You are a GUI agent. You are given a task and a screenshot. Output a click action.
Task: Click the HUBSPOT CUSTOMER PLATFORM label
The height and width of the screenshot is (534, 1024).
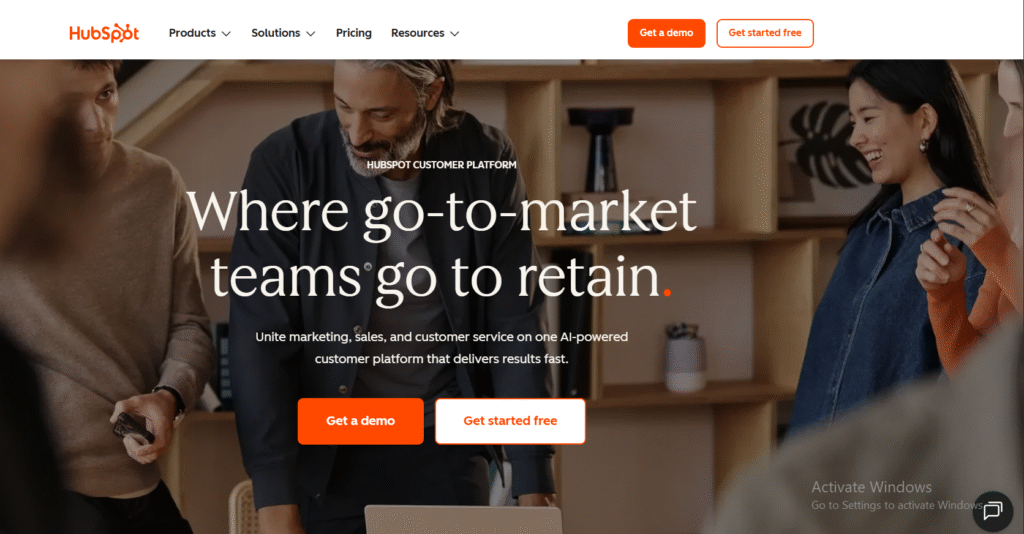pyautogui.click(x=441, y=165)
